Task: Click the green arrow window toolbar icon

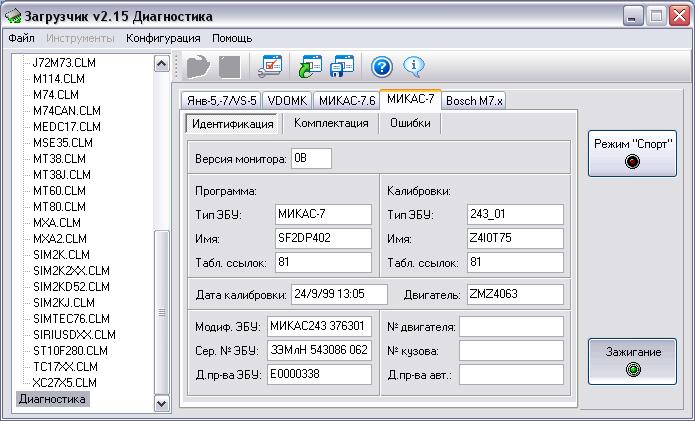Action: tap(309, 66)
